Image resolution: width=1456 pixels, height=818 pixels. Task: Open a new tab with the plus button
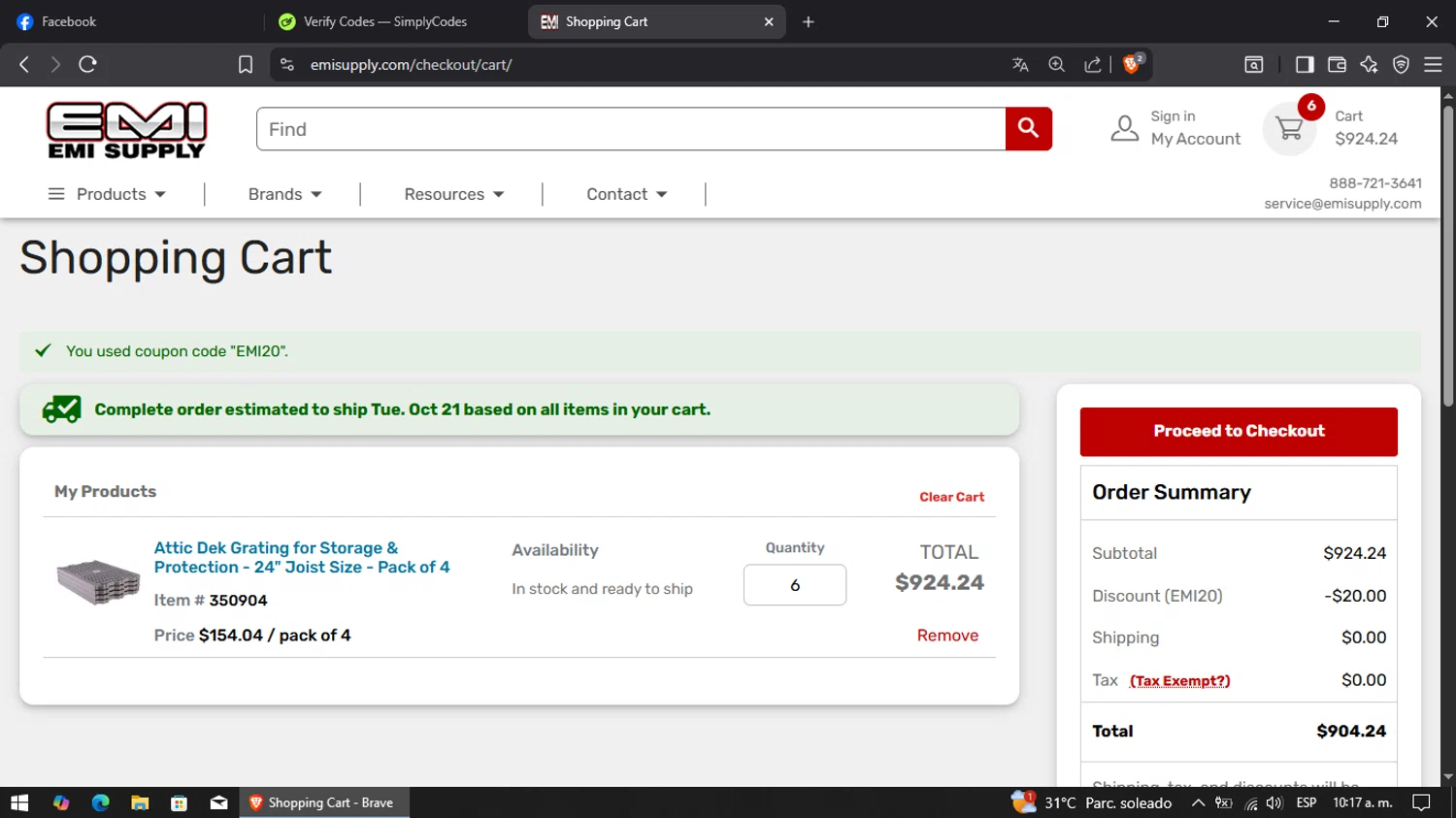coord(808,21)
